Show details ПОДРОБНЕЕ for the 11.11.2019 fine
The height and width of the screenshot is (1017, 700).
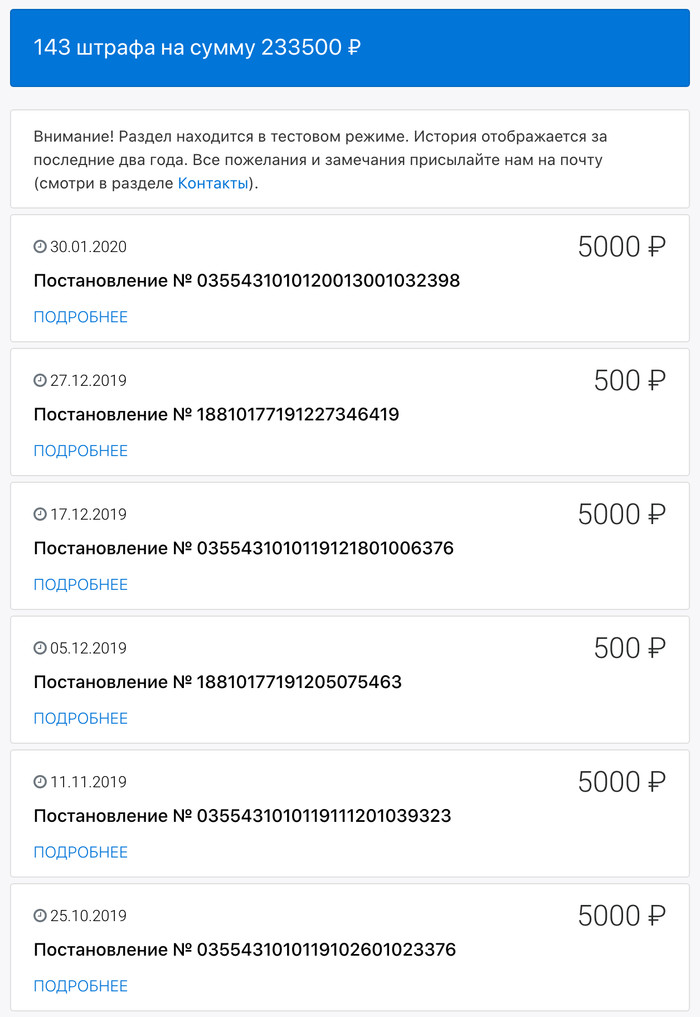tap(81, 852)
